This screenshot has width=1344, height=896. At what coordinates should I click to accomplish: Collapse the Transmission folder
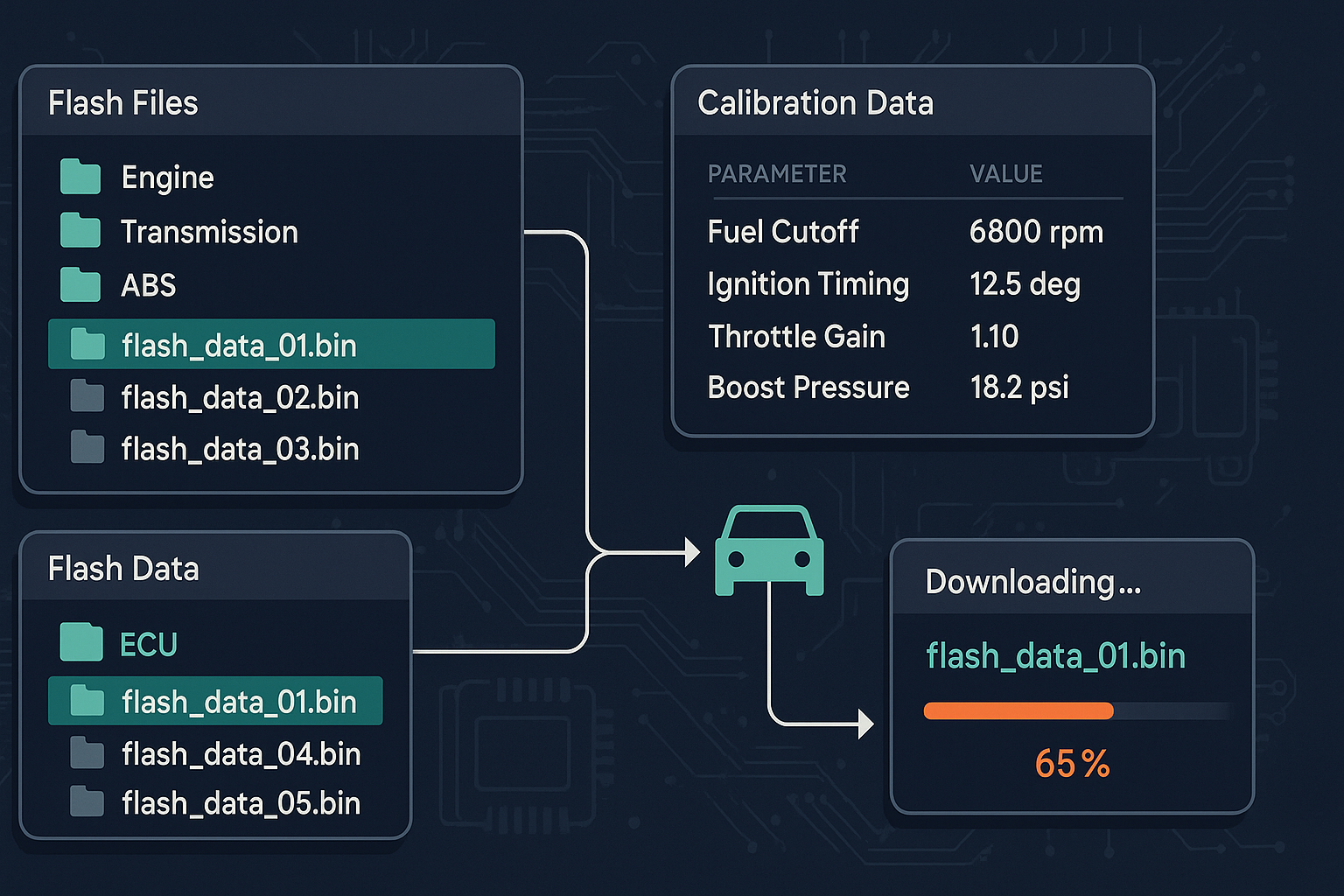(209, 231)
